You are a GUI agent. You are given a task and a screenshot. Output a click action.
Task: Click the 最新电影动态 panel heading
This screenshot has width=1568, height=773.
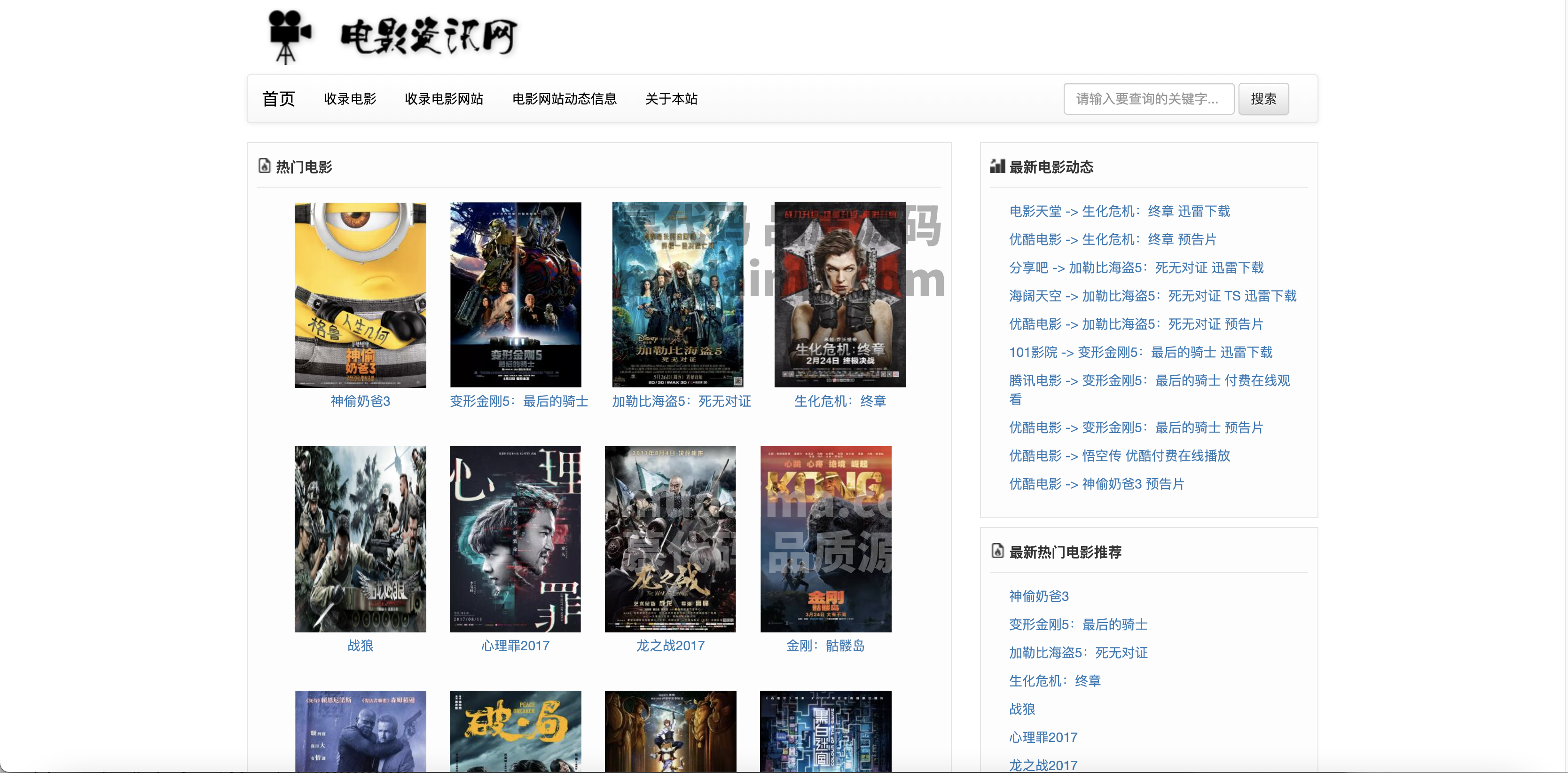(1051, 167)
